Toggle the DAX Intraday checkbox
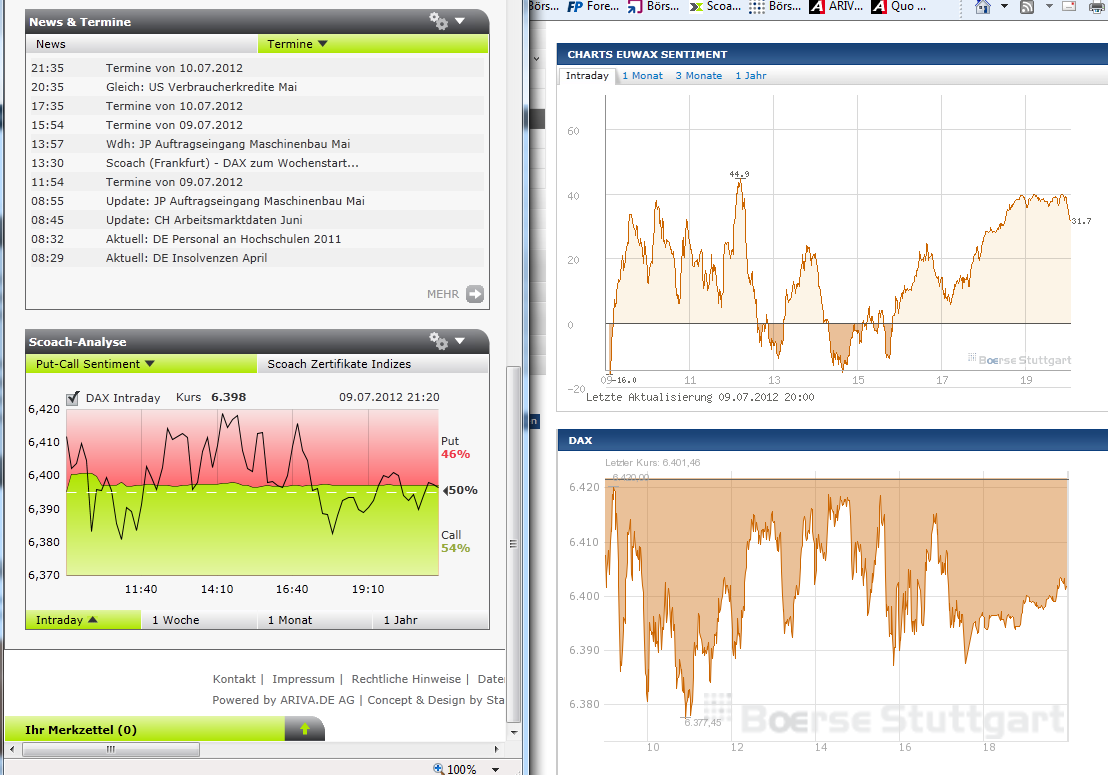The width and height of the screenshot is (1108, 775). point(73,398)
